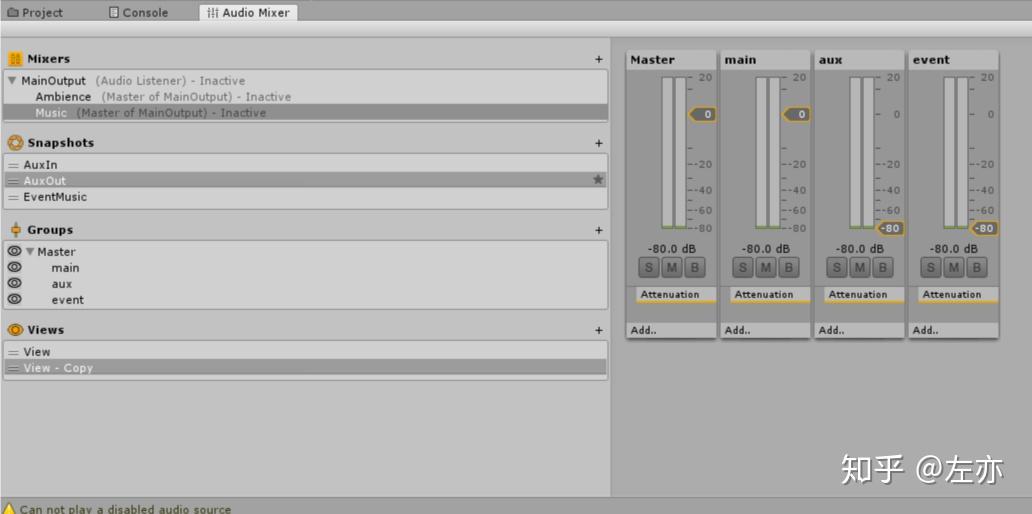
Task: Toggle visibility of Master group
Action: (x=14, y=251)
